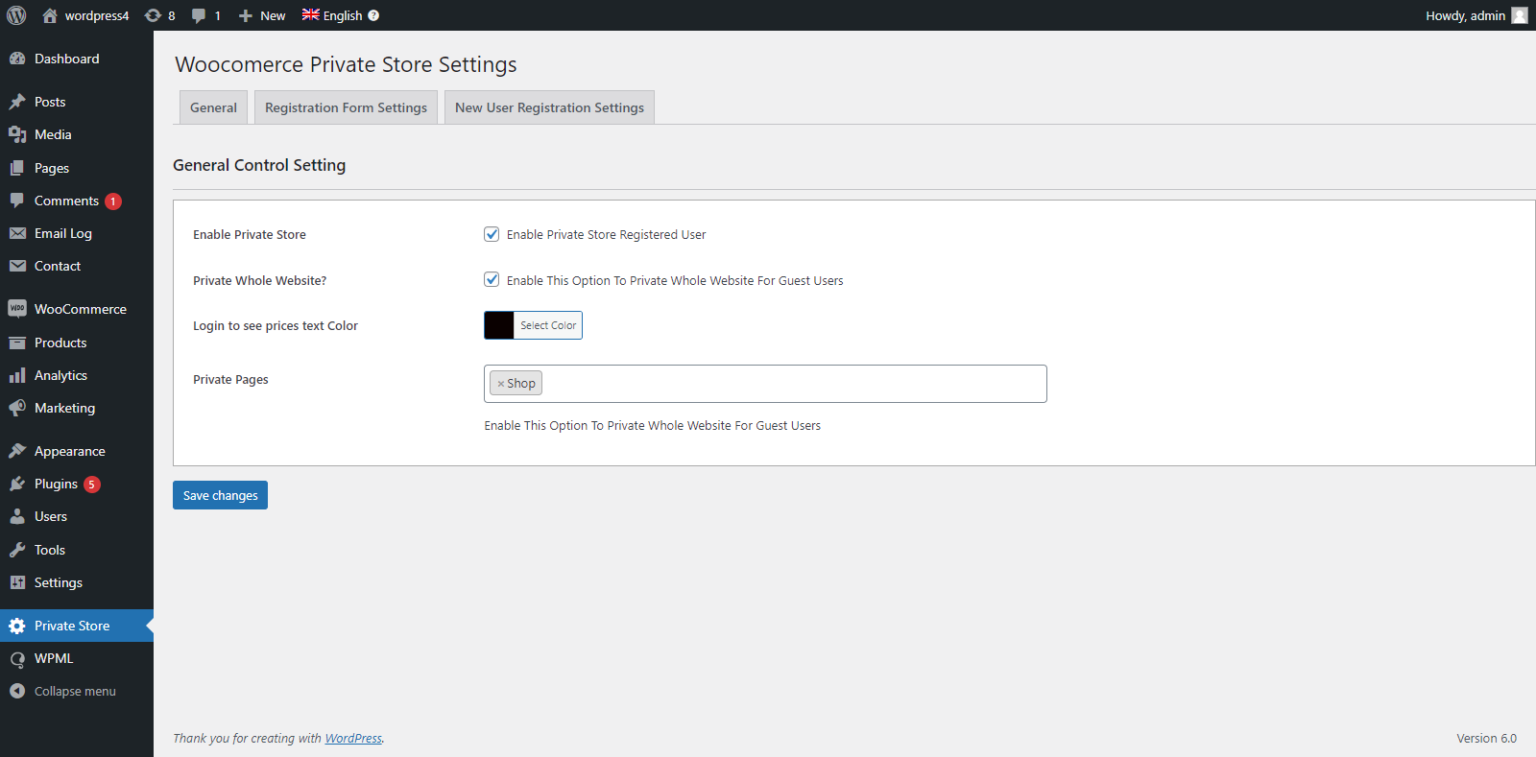Open Plugins via its plug icon
The height and width of the screenshot is (757, 1536).
coord(18,483)
